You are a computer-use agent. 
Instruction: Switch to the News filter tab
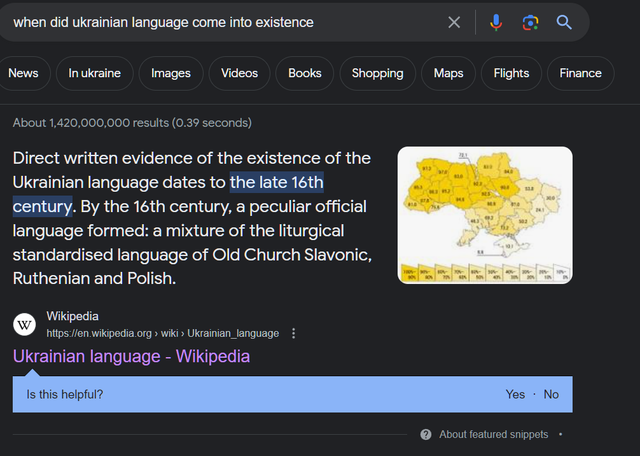click(x=23, y=73)
